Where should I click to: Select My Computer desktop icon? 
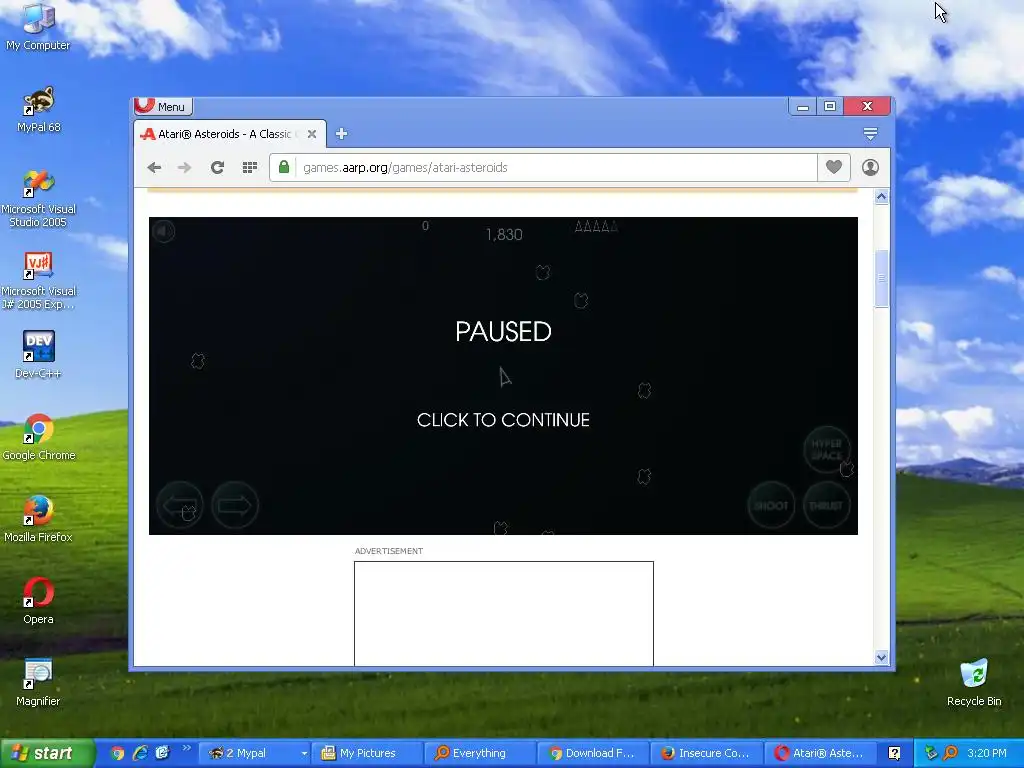38,27
